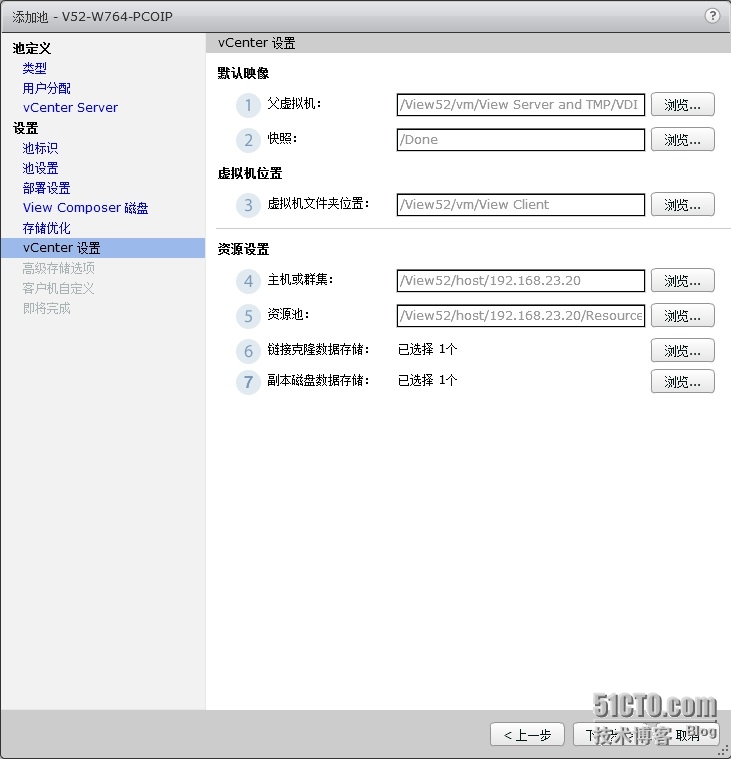The image size is (731, 759).
Task: Open the 类型 step in sidebar
Action: pyautogui.click(x=34, y=68)
